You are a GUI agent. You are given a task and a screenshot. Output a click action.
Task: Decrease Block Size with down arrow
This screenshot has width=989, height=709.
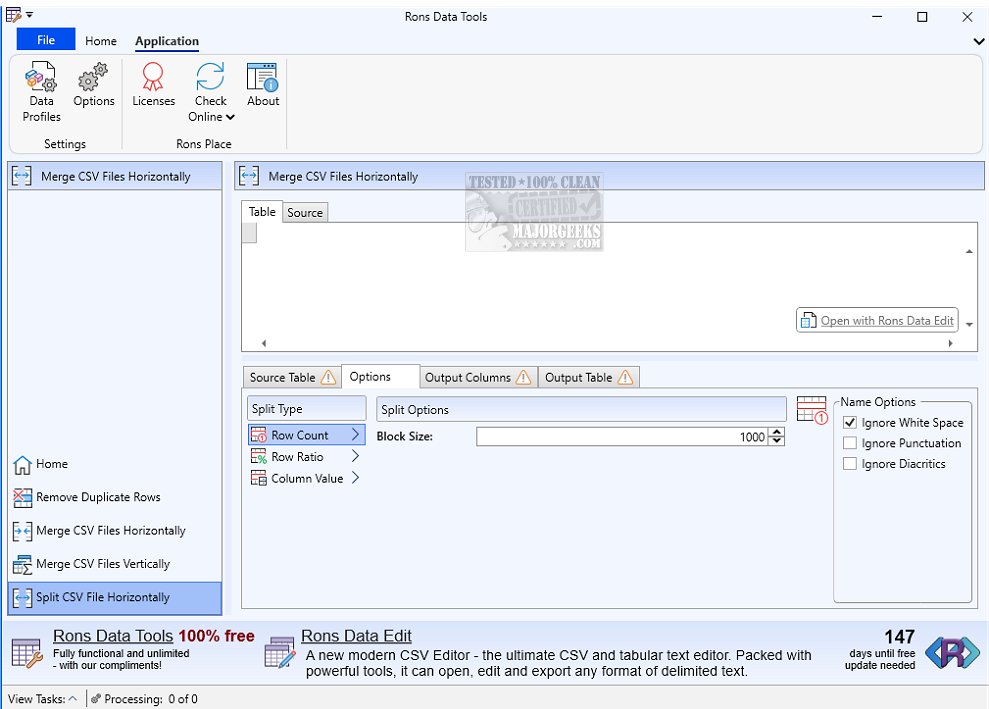(x=777, y=441)
